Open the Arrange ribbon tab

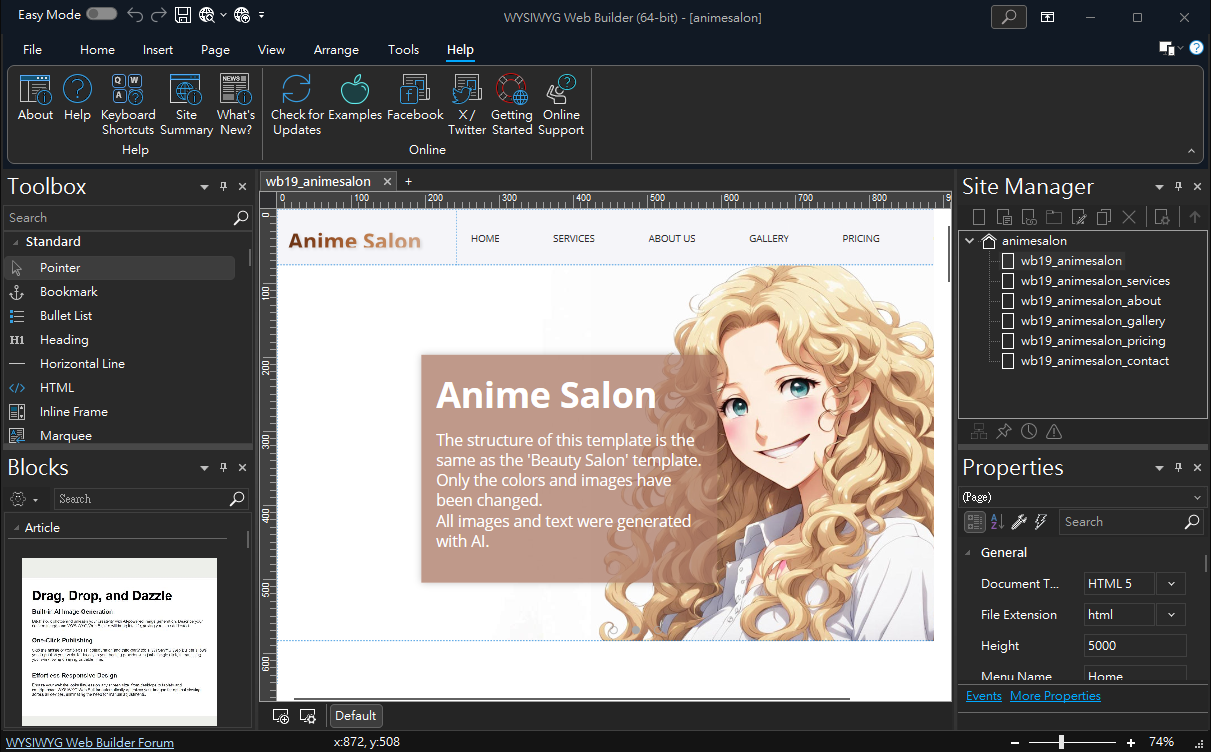pos(336,50)
